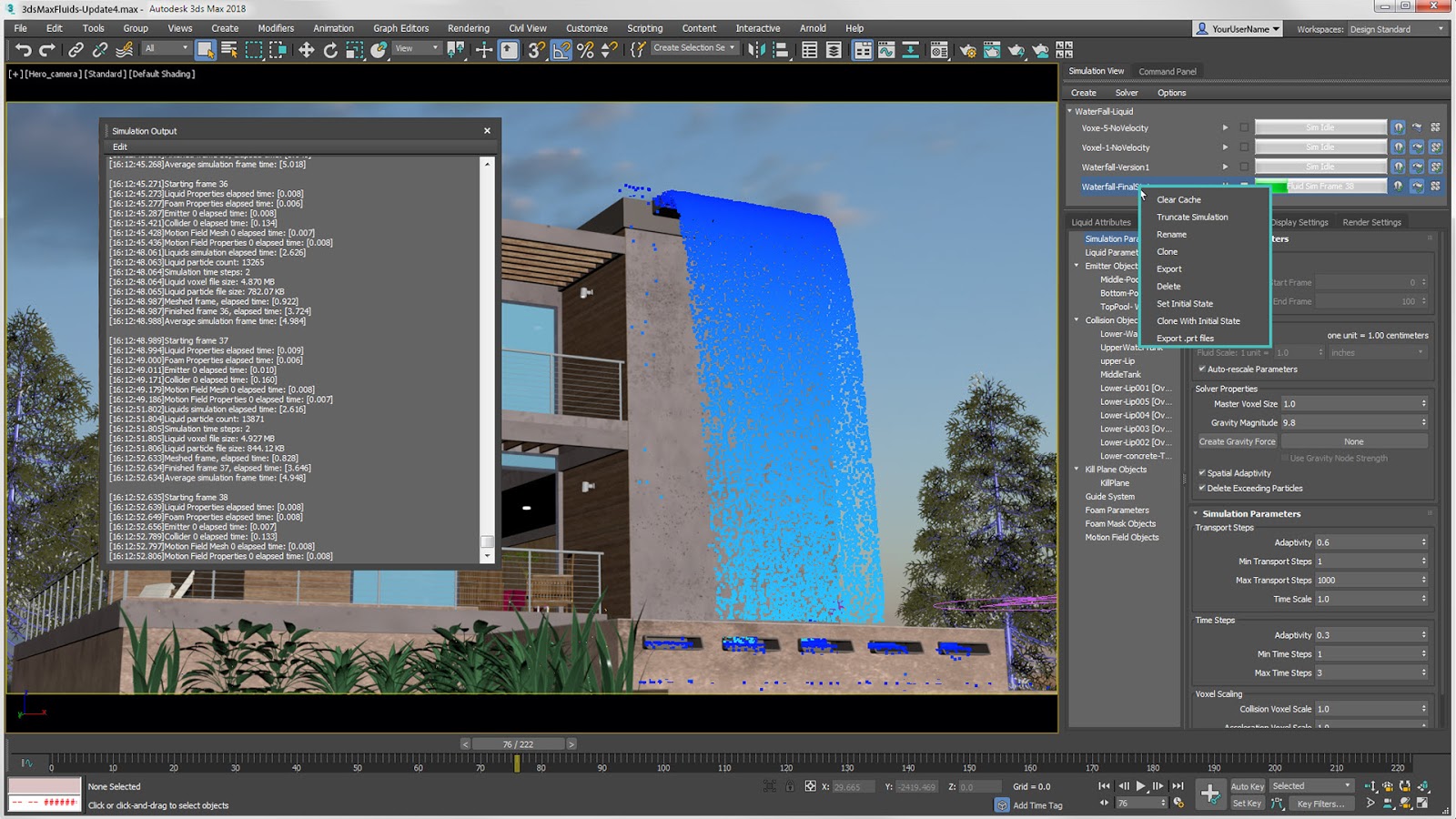Screen dimensions: 1456x819
Task: Open the Key Filters dialog
Action: click(x=1322, y=804)
